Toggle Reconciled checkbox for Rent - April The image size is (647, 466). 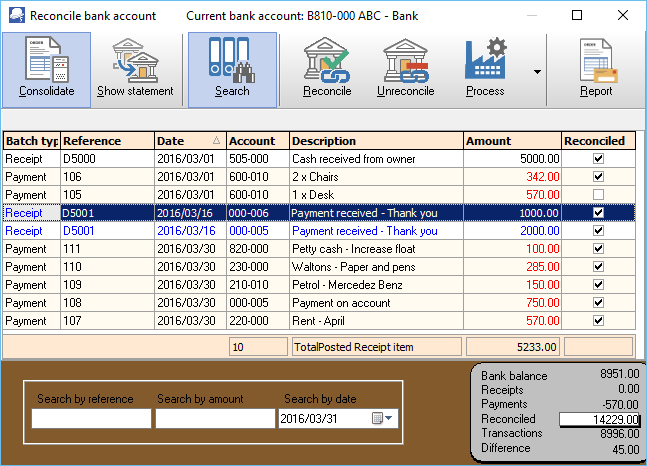point(598,321)
